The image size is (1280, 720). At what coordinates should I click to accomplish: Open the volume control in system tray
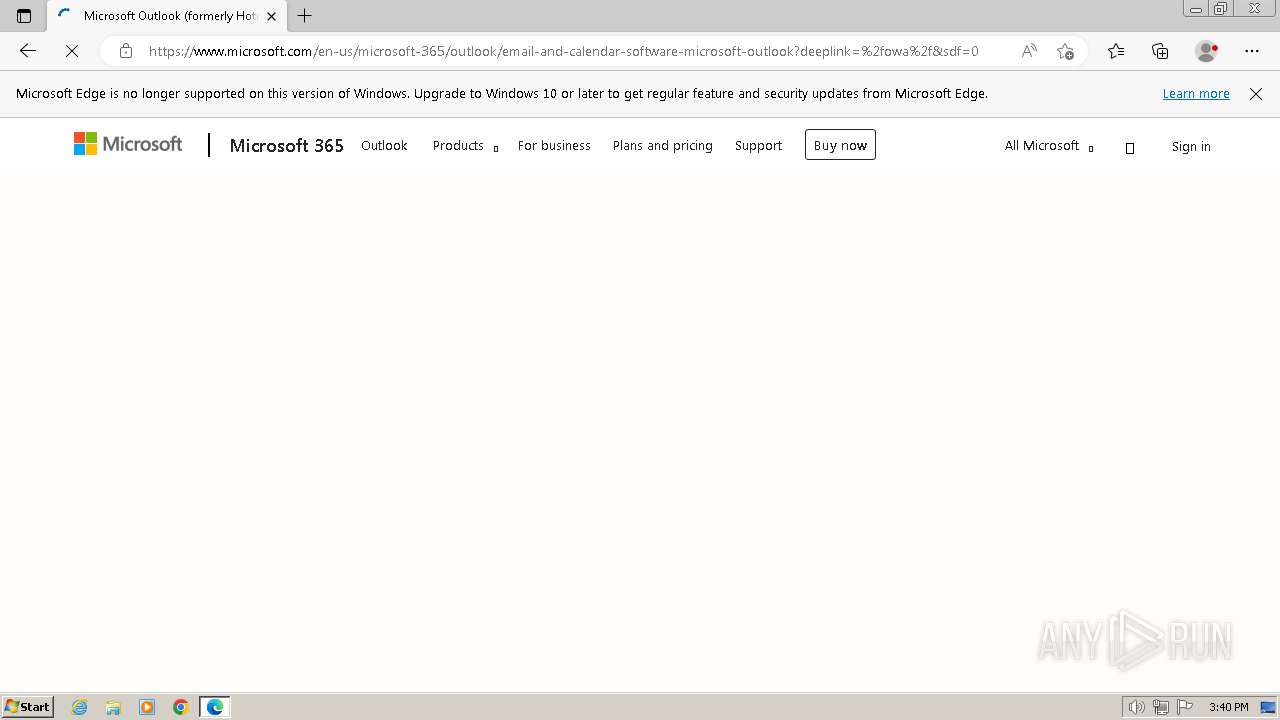1136,707
